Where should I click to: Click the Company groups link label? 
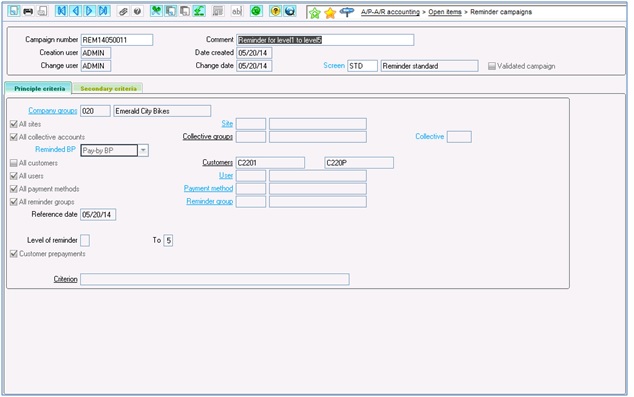pyautogui.click(x=53, y=111)
